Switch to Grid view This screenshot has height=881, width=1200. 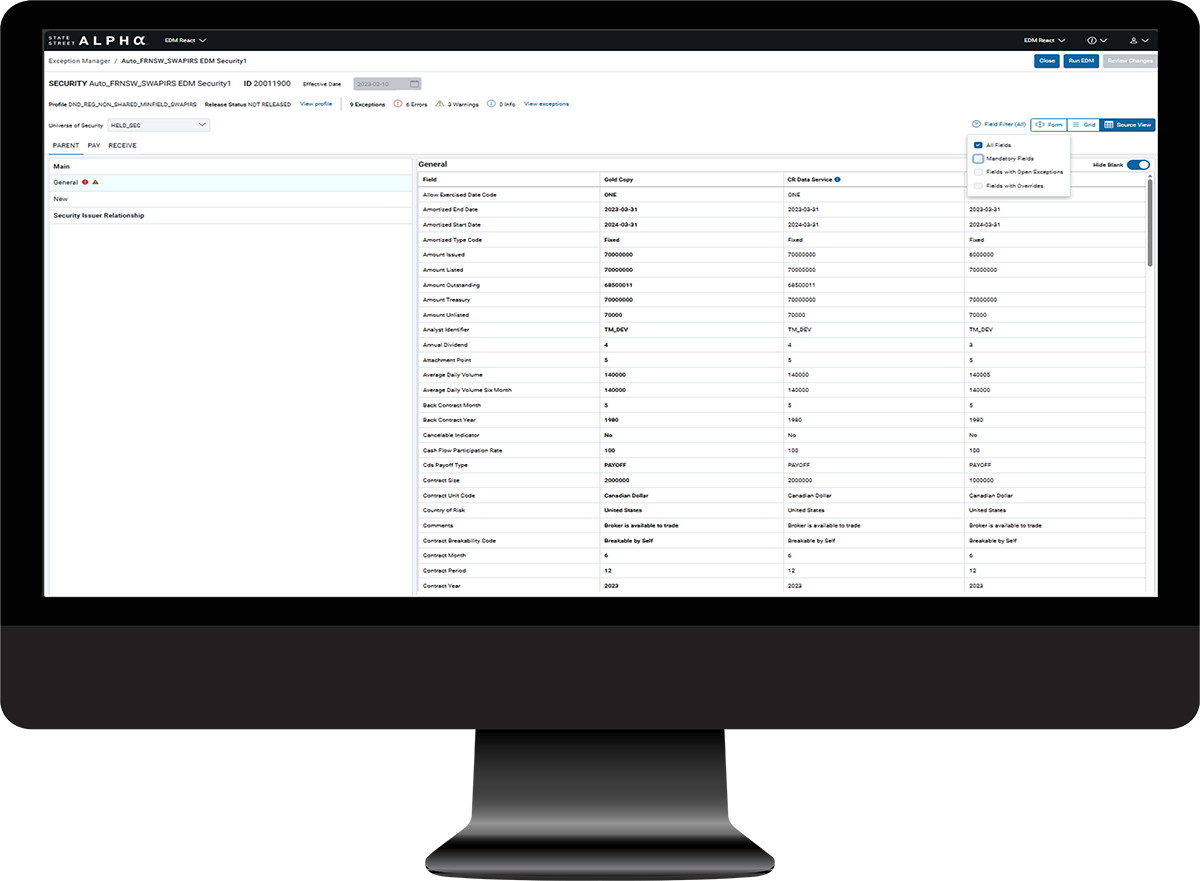coord(1084,125)
